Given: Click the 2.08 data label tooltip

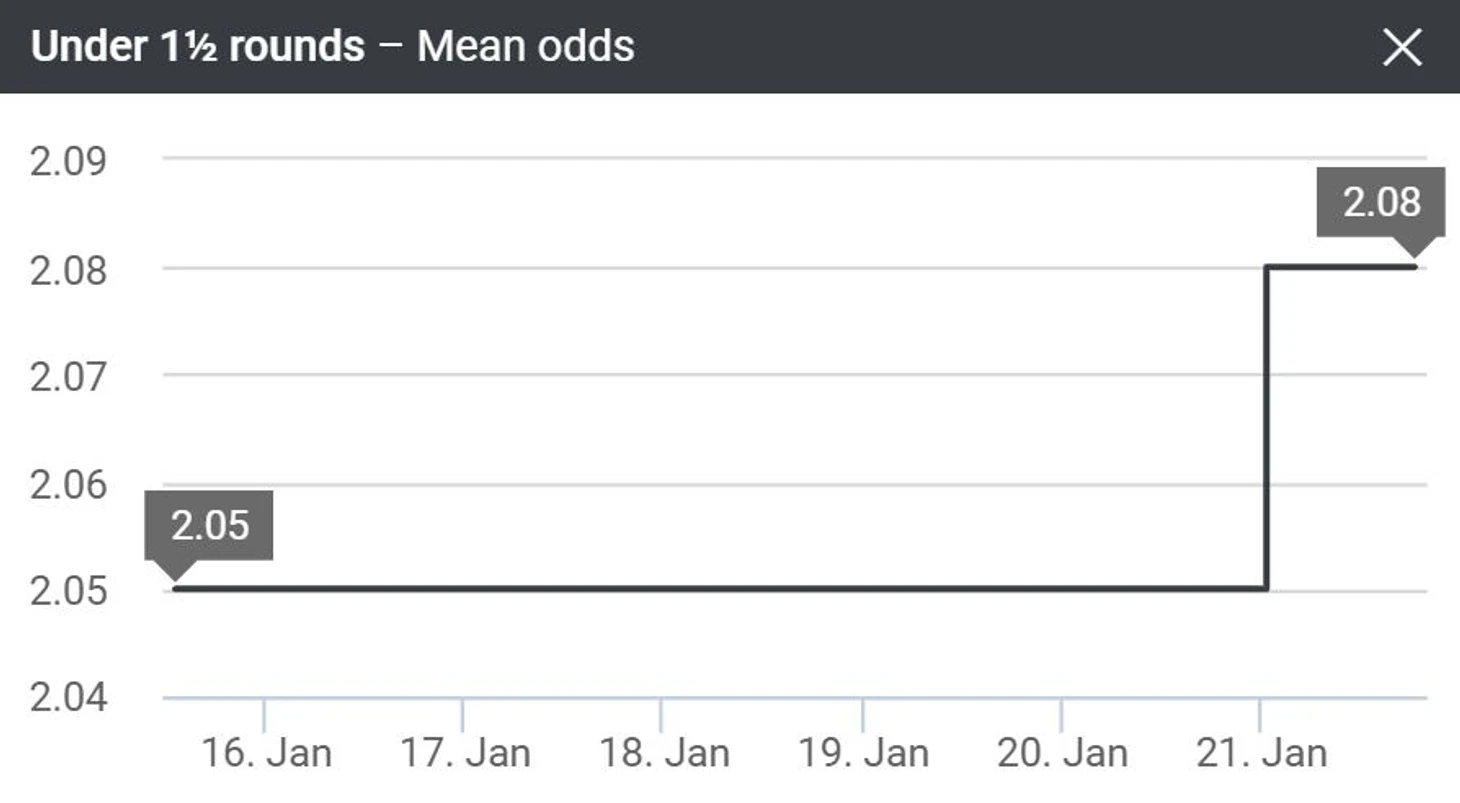Looking at the screenshot, I should click(1381, 203).
